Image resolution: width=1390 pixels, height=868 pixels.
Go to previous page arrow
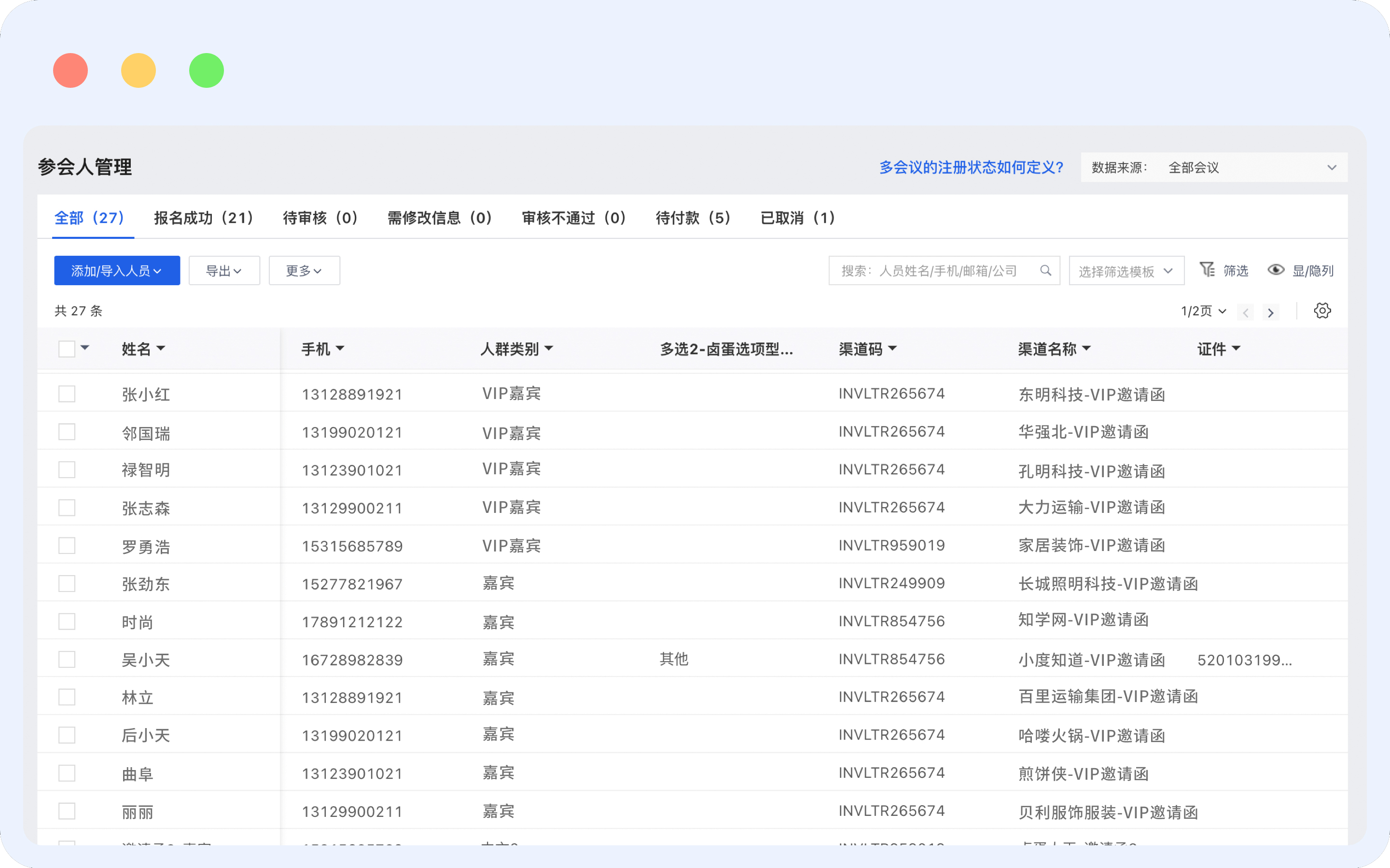1245,312
